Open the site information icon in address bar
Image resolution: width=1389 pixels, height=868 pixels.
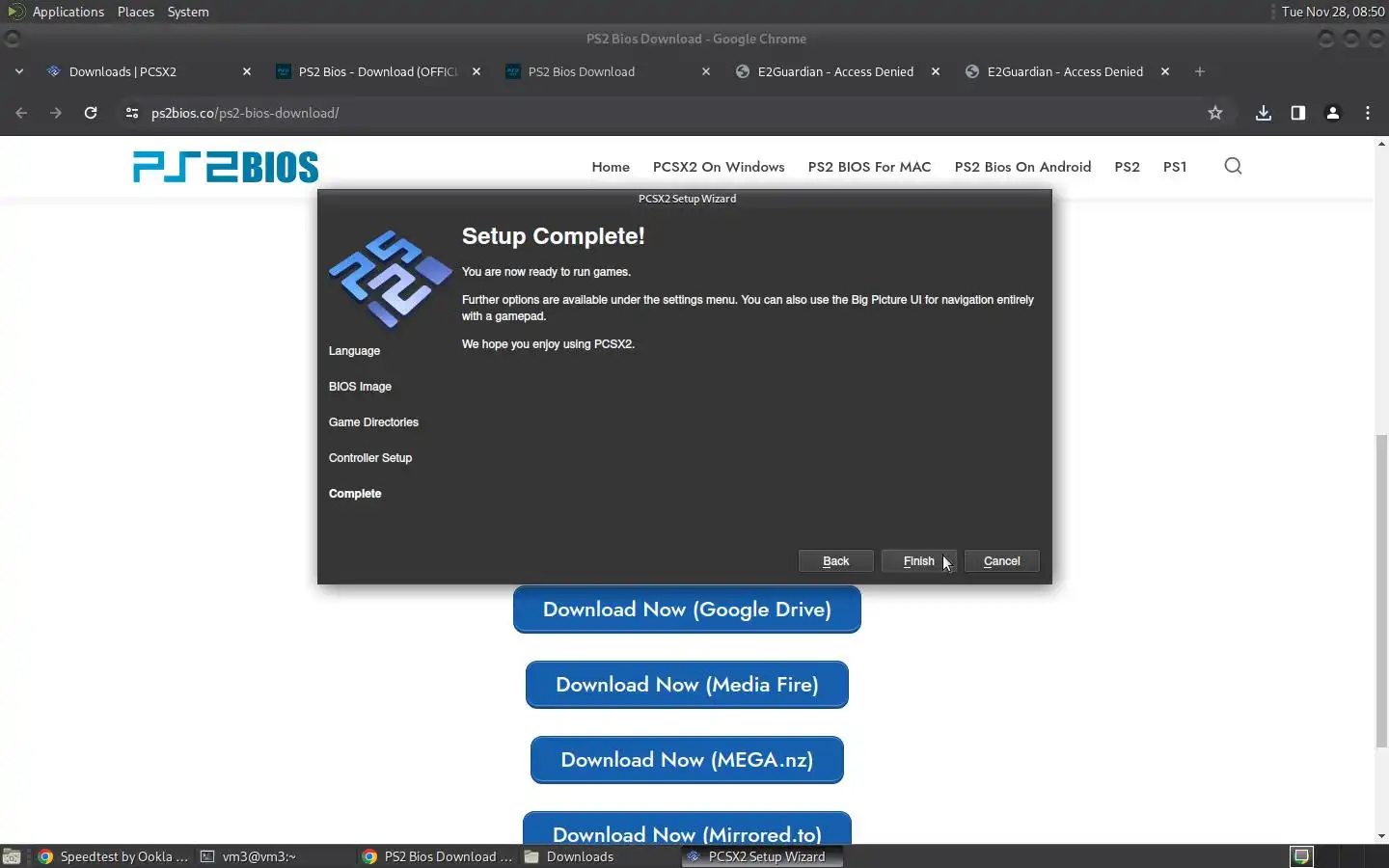point(132,113)
